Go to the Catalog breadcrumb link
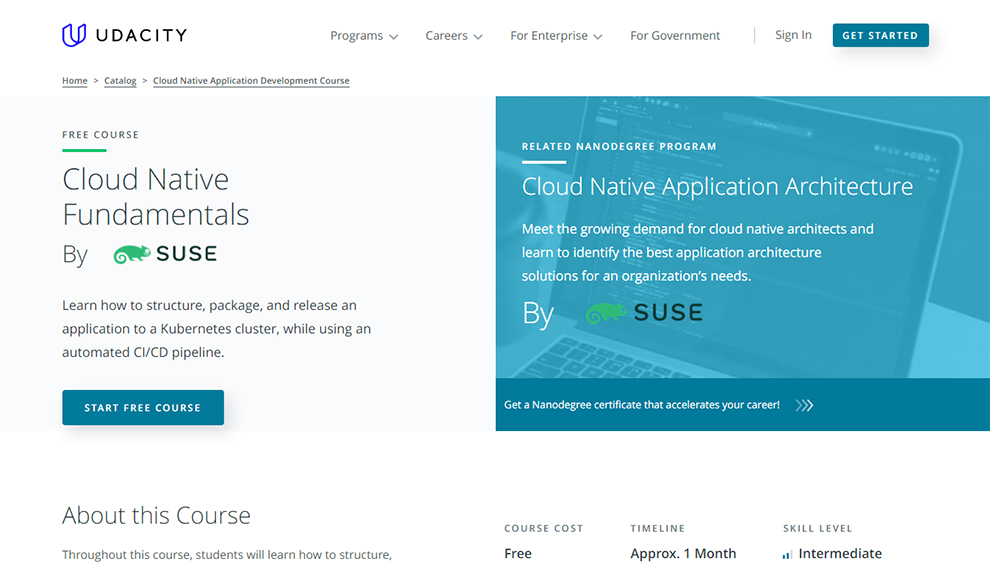Screen dimensions: 990x564 click(x=120, y=81)
